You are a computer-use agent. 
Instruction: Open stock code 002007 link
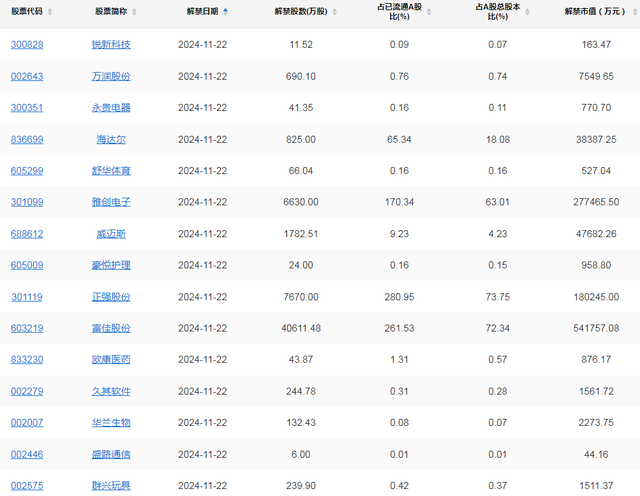click(27, 423)
